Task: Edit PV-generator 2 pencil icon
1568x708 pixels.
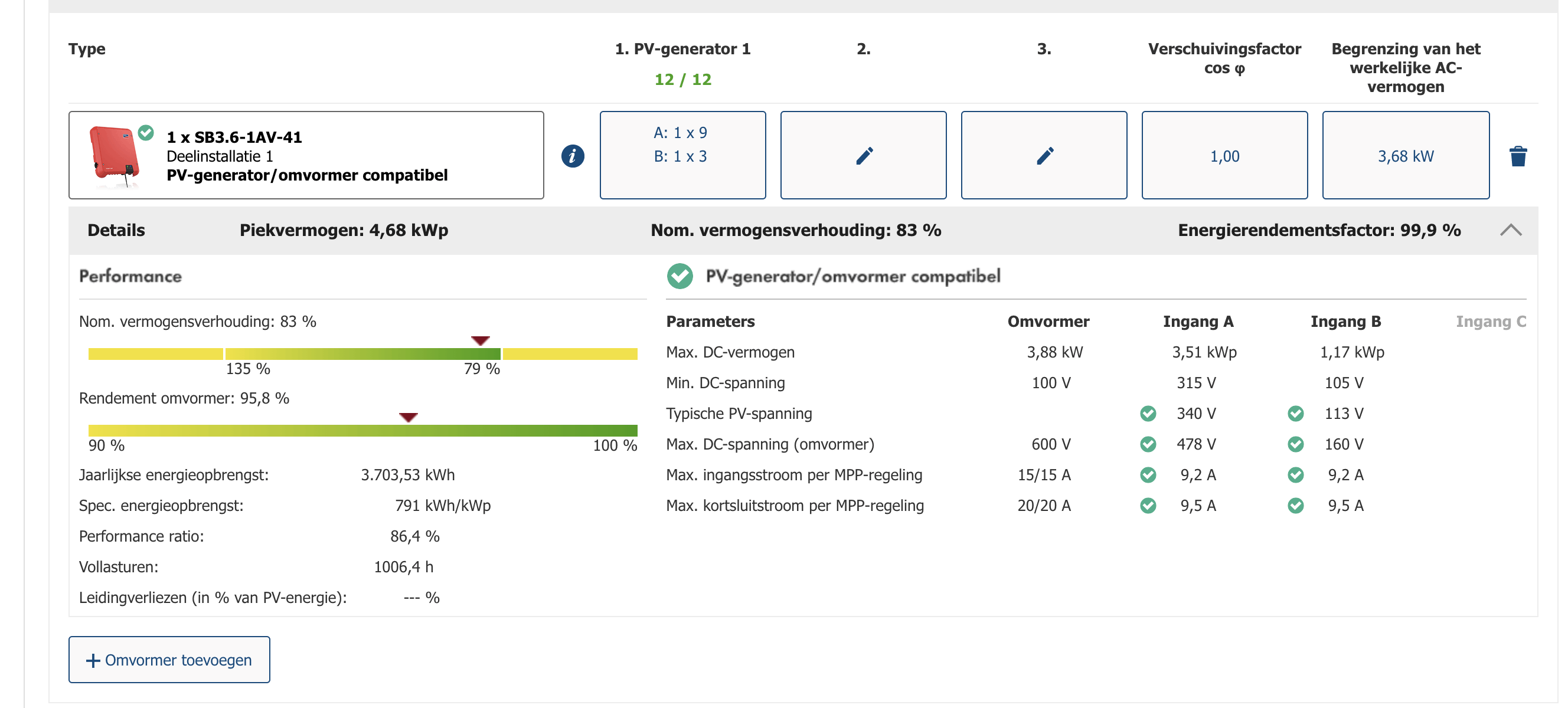Action: coord(863,156)
